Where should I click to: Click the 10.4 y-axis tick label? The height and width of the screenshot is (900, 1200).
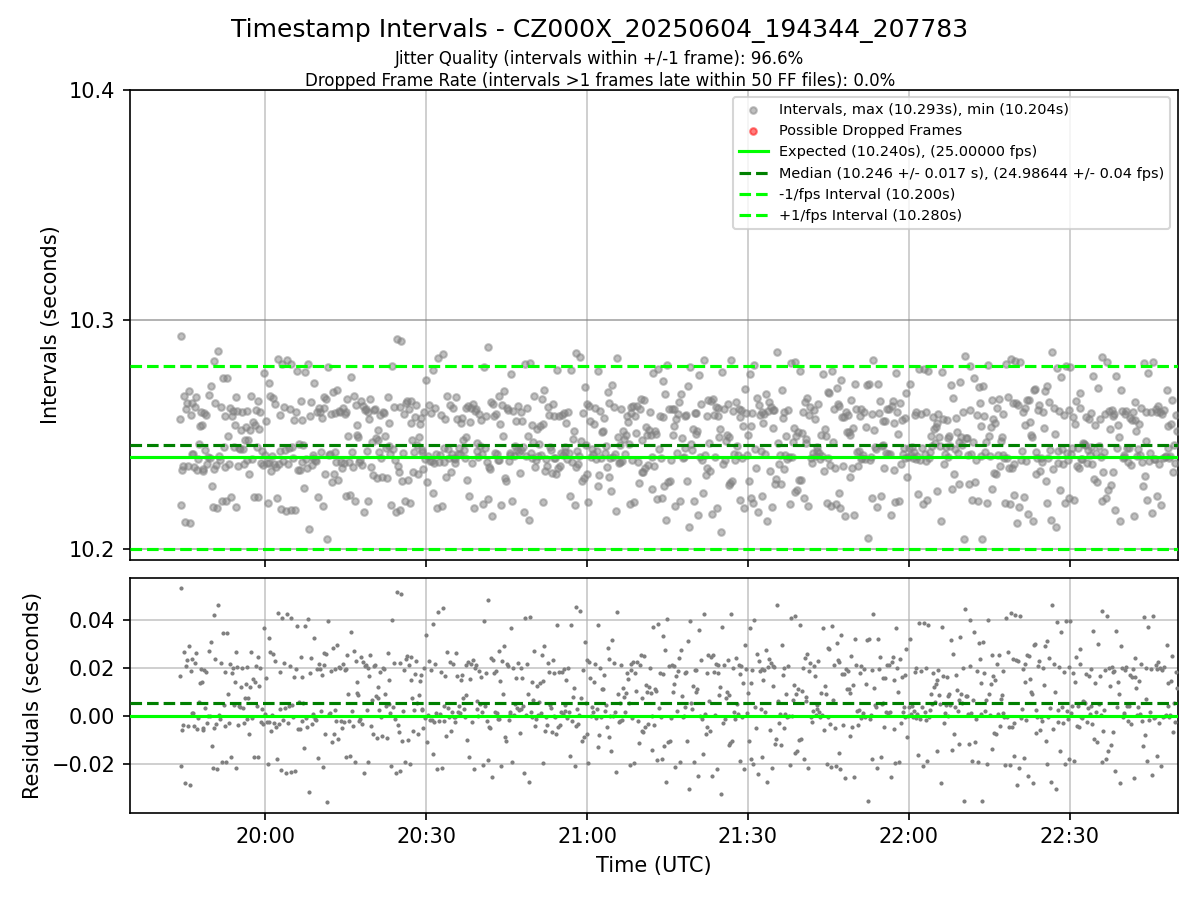pyautogui.click(x=95, y=91)
